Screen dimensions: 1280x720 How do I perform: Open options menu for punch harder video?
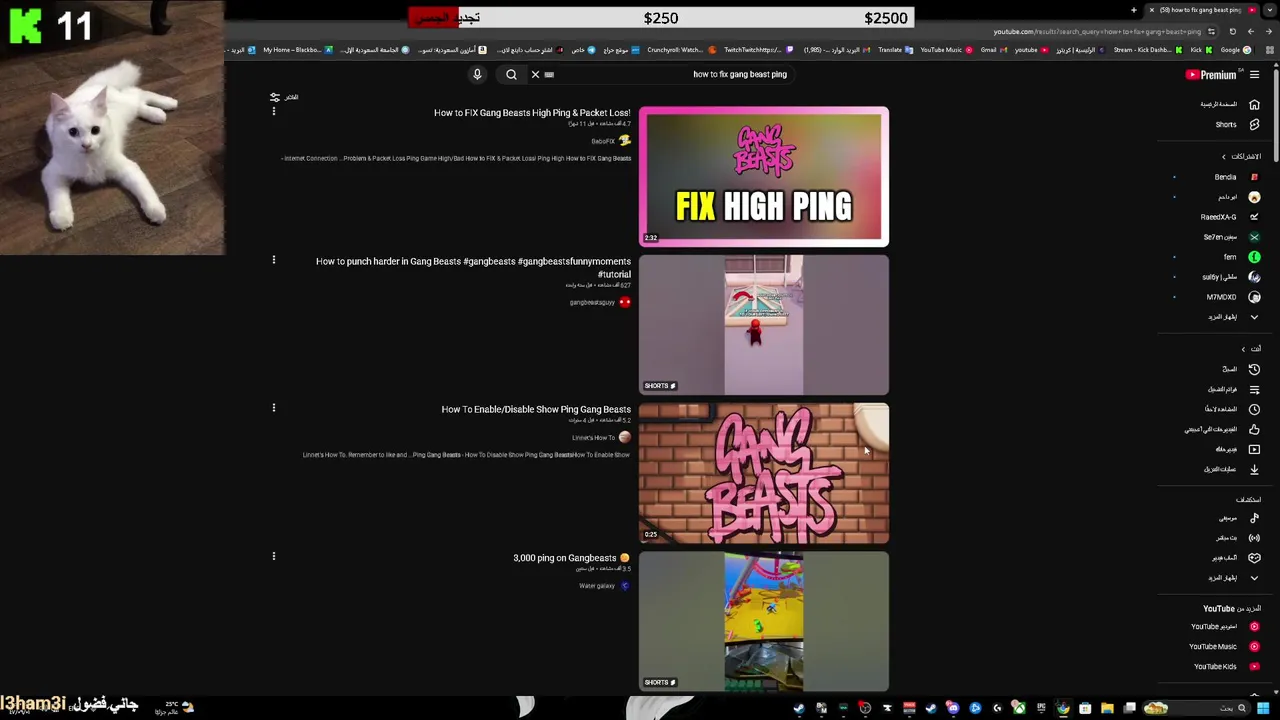click(273, 260)
